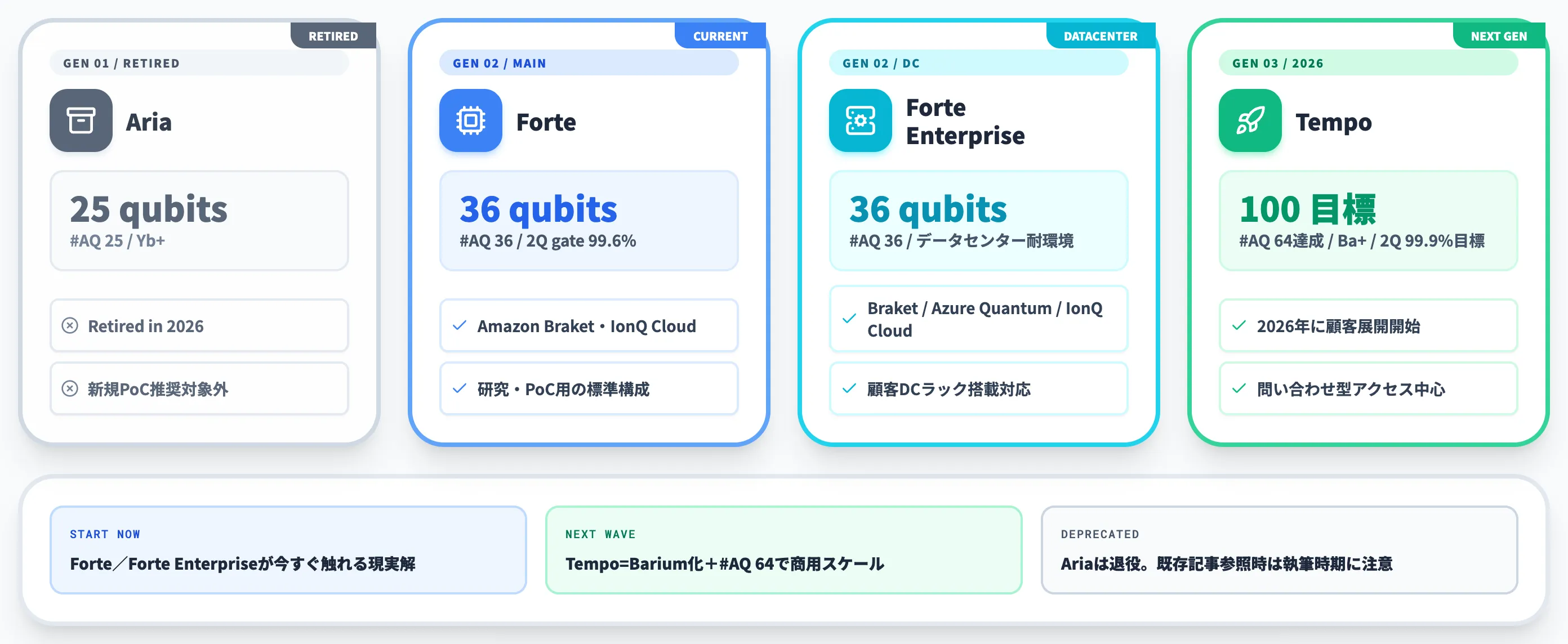Click the Forte Enterprise gear-frame icon
This screenshot has width=1568, height=644.
point(860,120)
